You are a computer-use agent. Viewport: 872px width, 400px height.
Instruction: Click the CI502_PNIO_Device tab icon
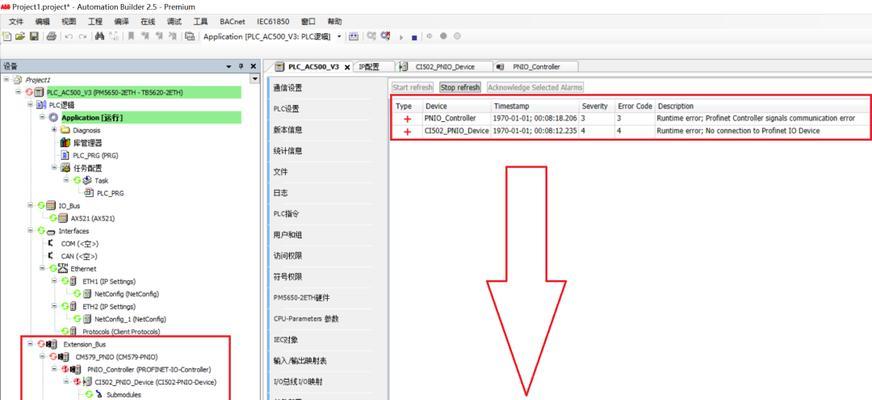tap(404, 67)
